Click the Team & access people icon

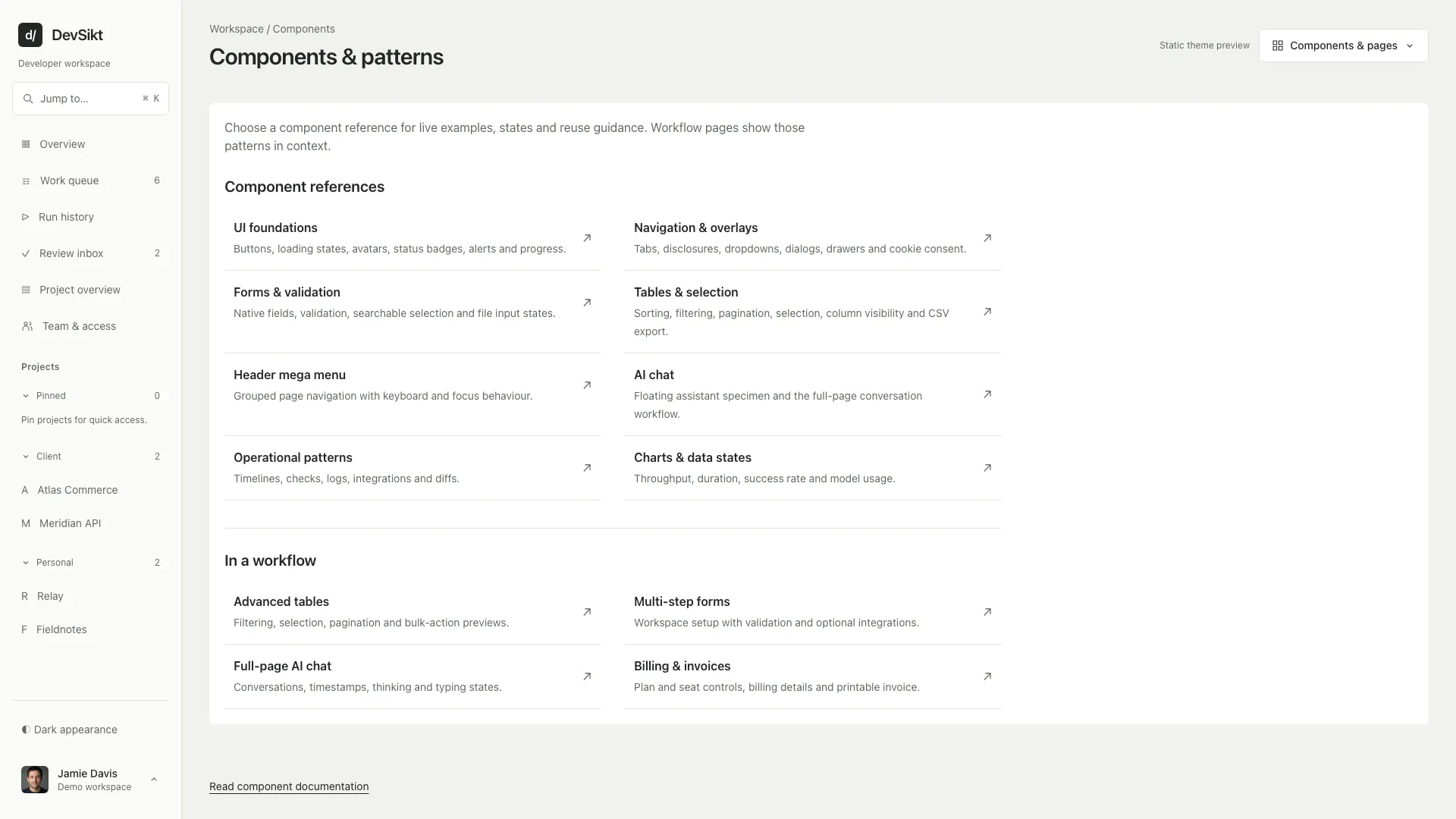point(27,326)
